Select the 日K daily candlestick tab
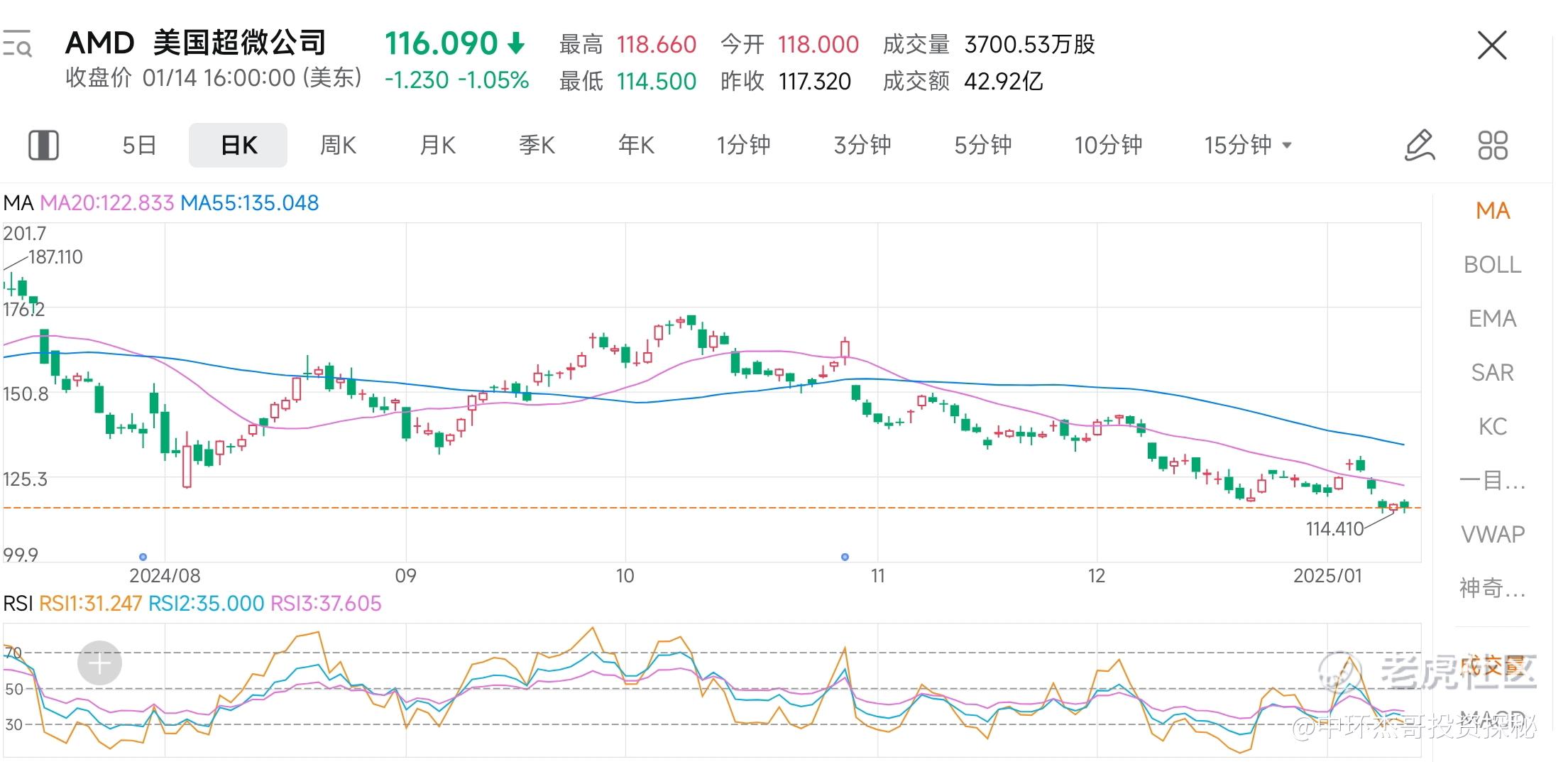This screenshot has width=1568, height=762. (x=239, y=145)
